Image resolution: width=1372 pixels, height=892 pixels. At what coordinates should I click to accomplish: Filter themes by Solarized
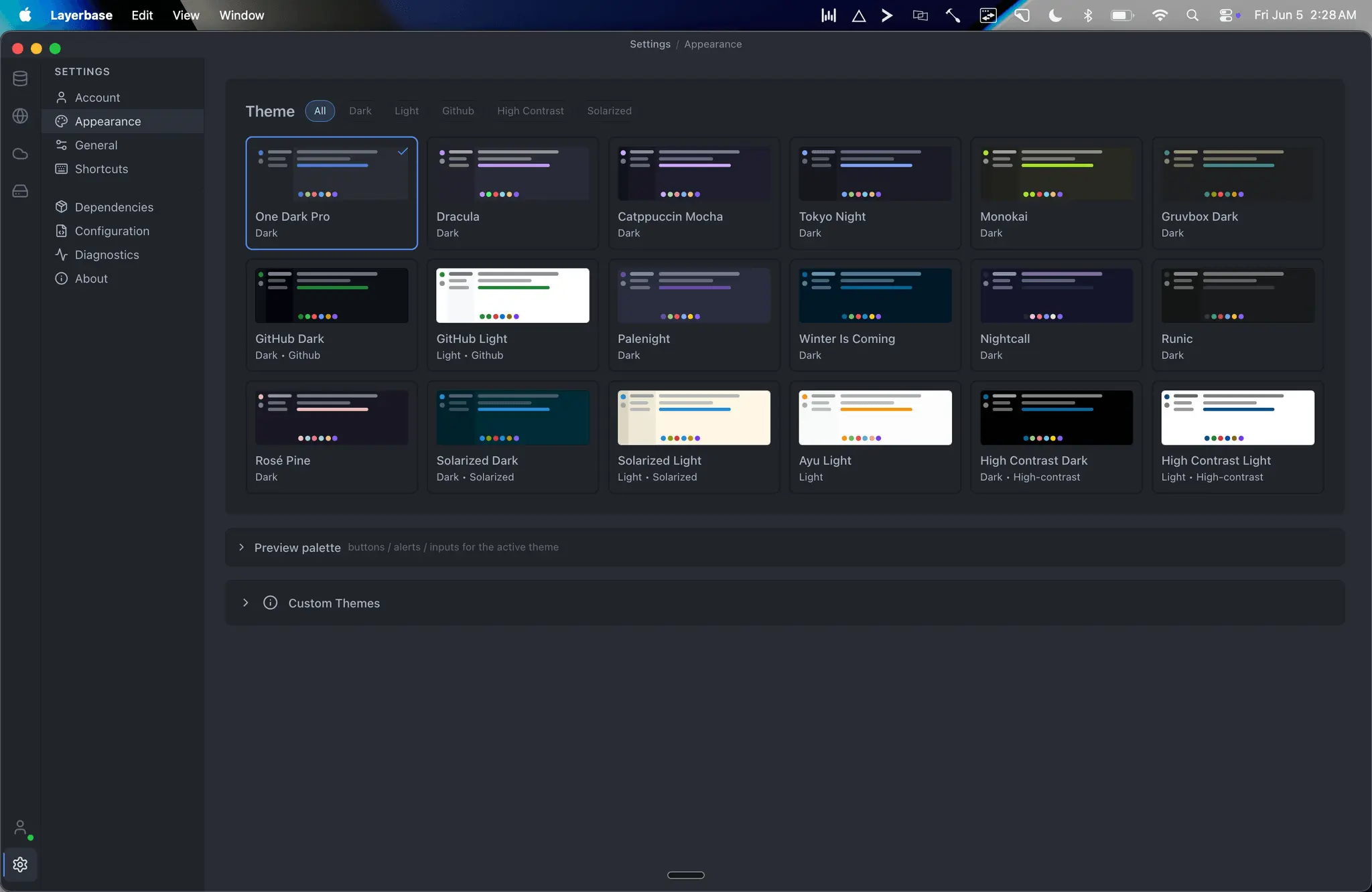pyautogui.click(x=610, y=111)
